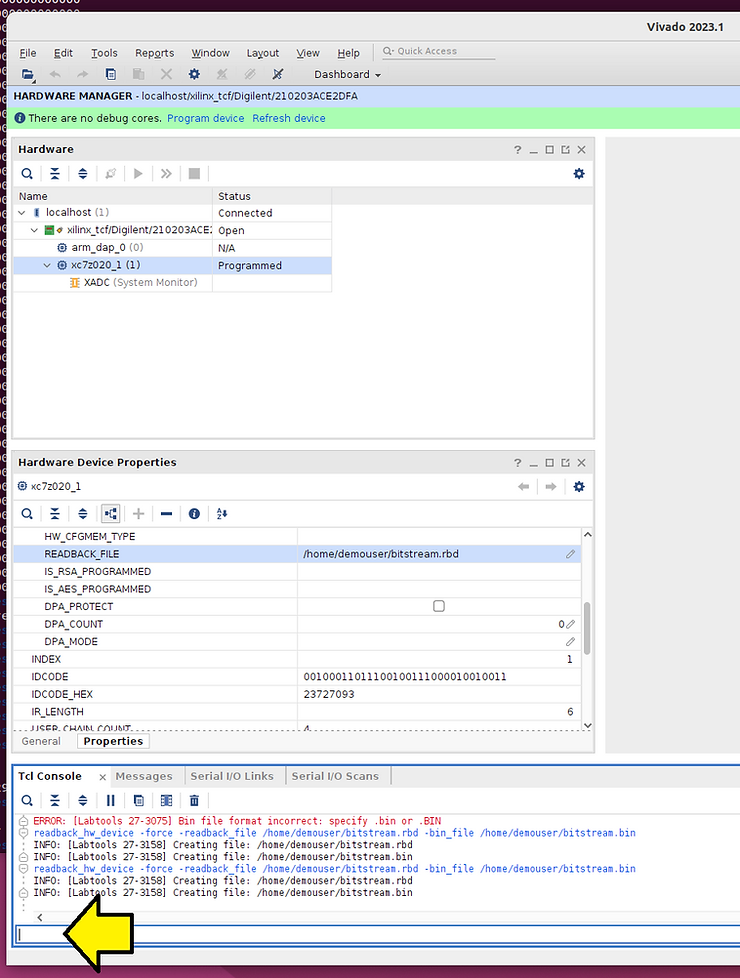This screenshot has width=740, height=978.
Task: Click the stop trigger square icon
Action: 194,173
